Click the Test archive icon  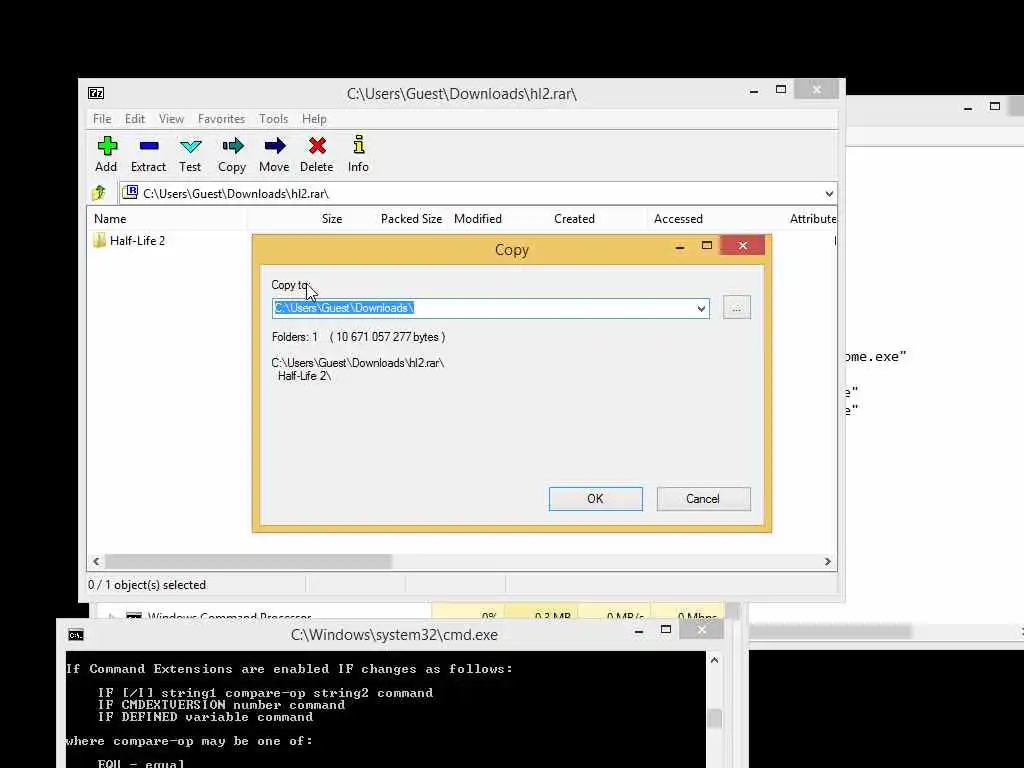coord(191,146)
